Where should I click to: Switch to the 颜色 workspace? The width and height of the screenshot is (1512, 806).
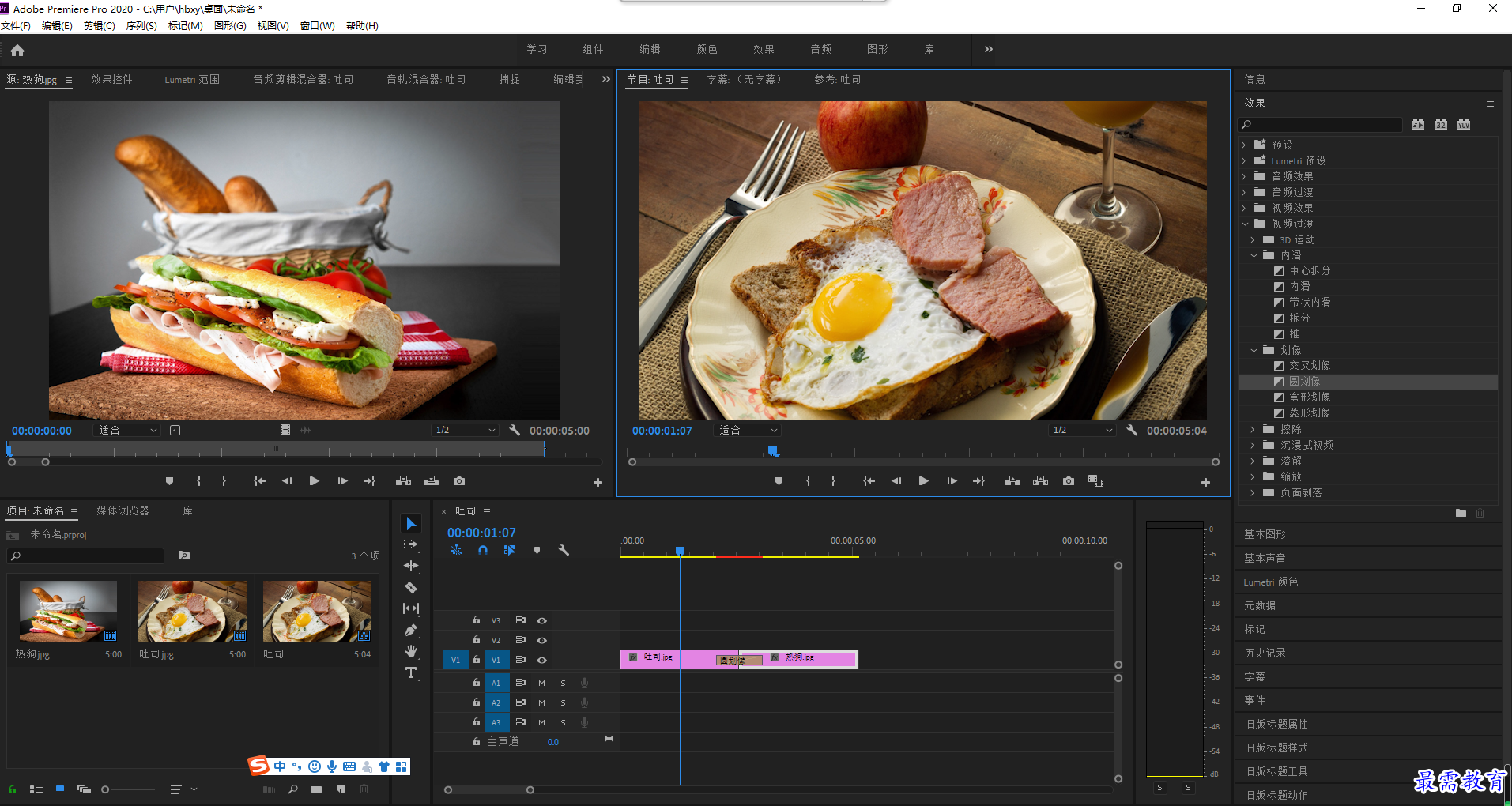pos(707,49)
